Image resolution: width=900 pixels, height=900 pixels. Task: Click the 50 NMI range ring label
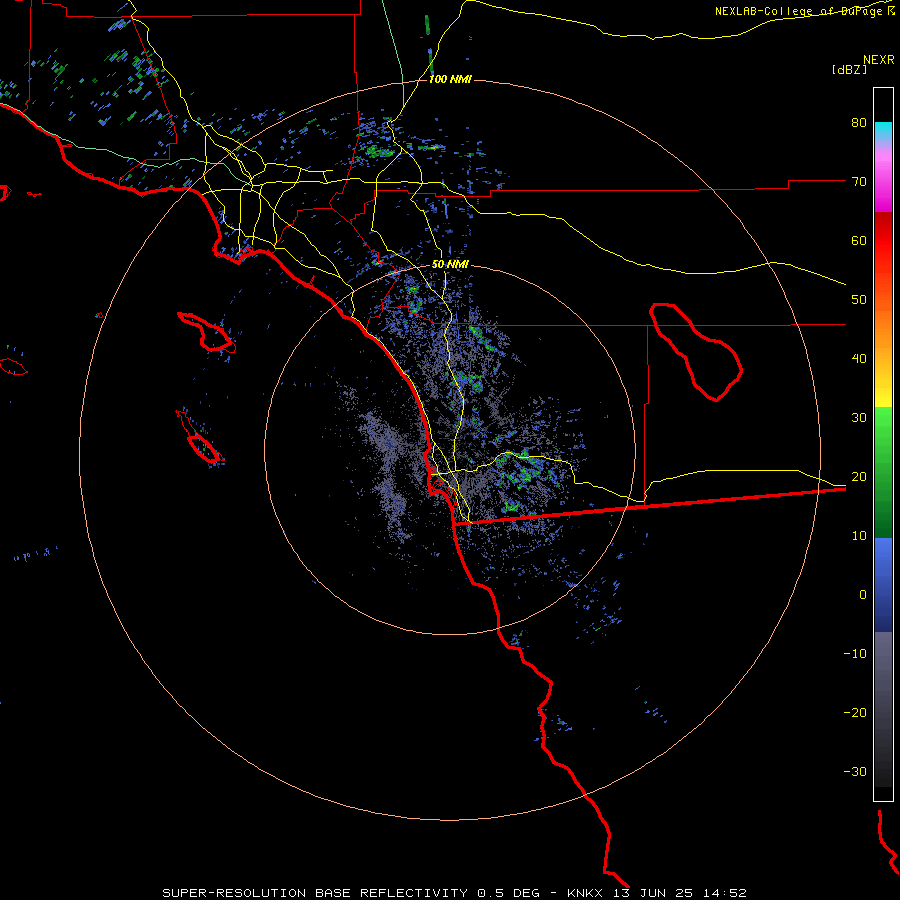click(450, 264)
